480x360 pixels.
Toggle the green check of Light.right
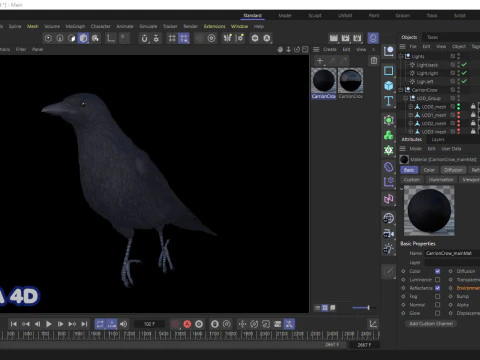464,73
